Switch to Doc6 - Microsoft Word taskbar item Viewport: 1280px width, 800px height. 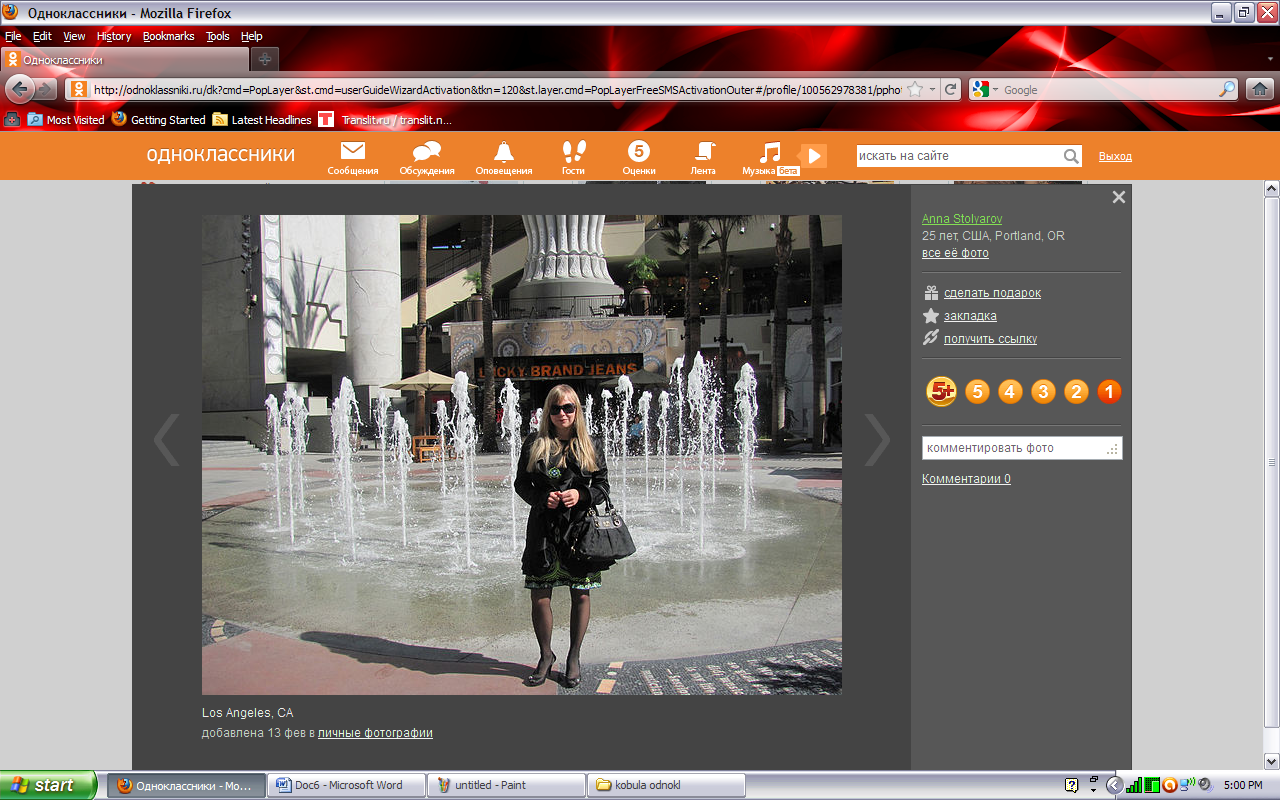click(x=347, y=785)
